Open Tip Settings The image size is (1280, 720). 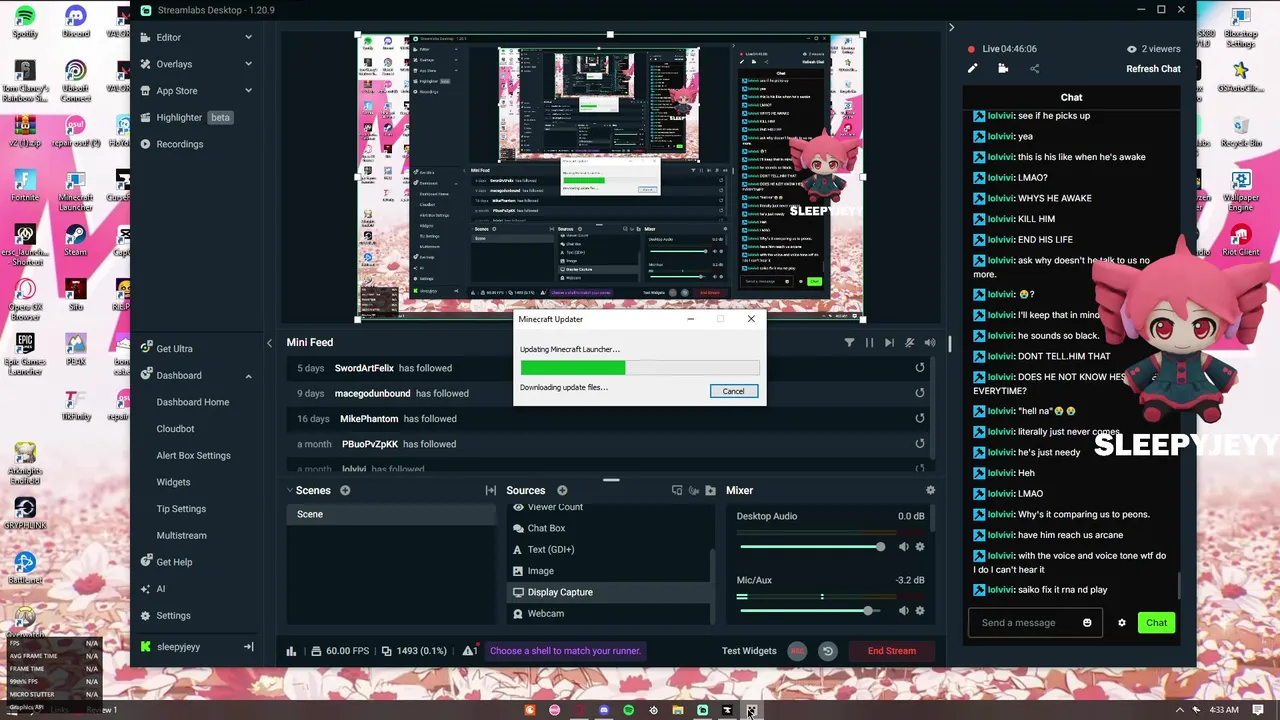pos(181,509)
